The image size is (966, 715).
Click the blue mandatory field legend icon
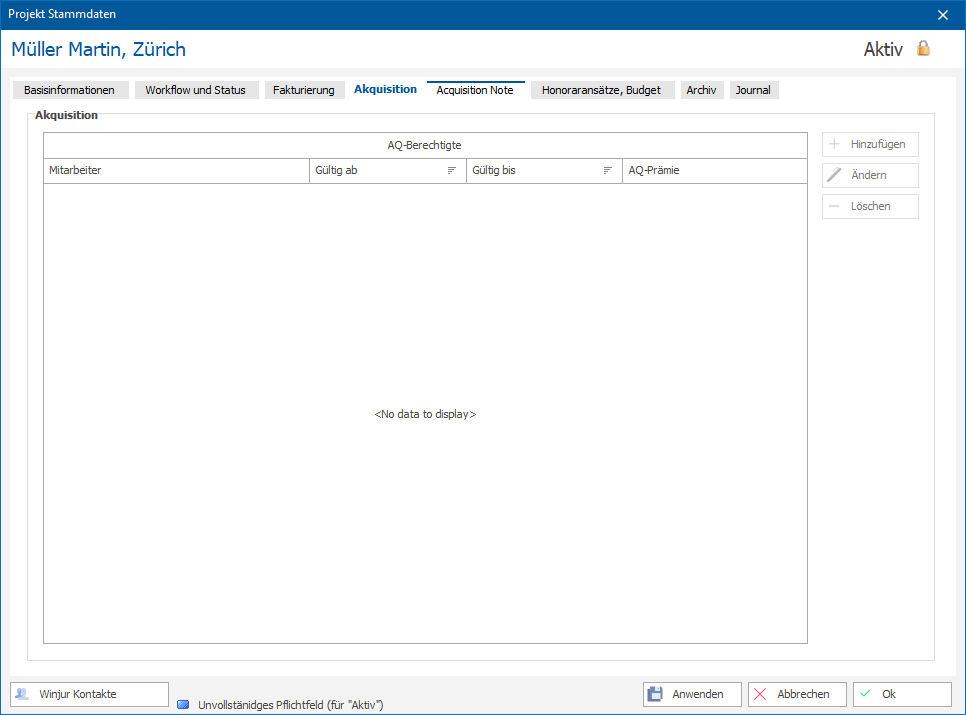tap(183, 705)
